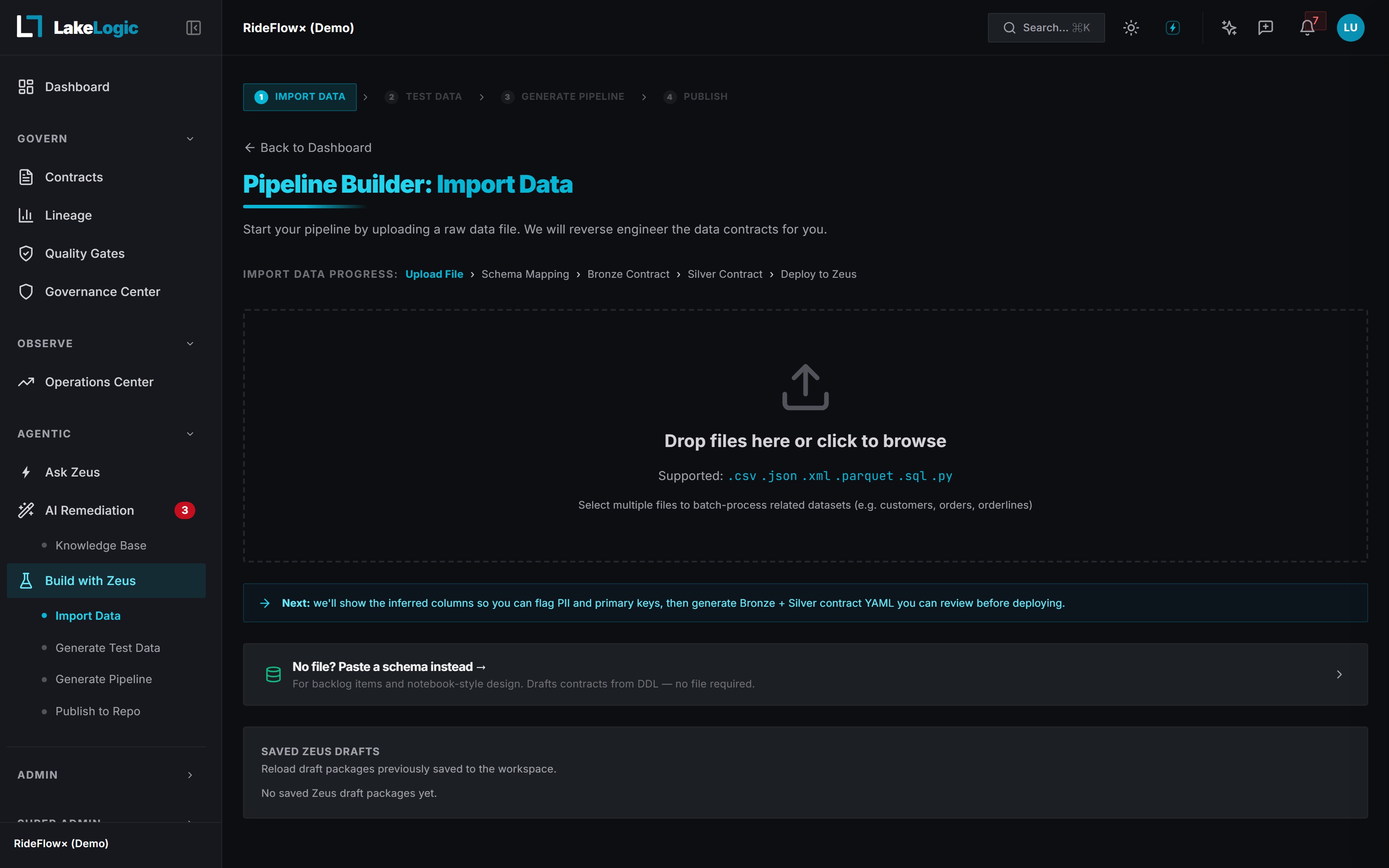Viewport: 1389px width, 868px height.
Task: Collapse the sidebar panel icon
Action: pos(194,27)
